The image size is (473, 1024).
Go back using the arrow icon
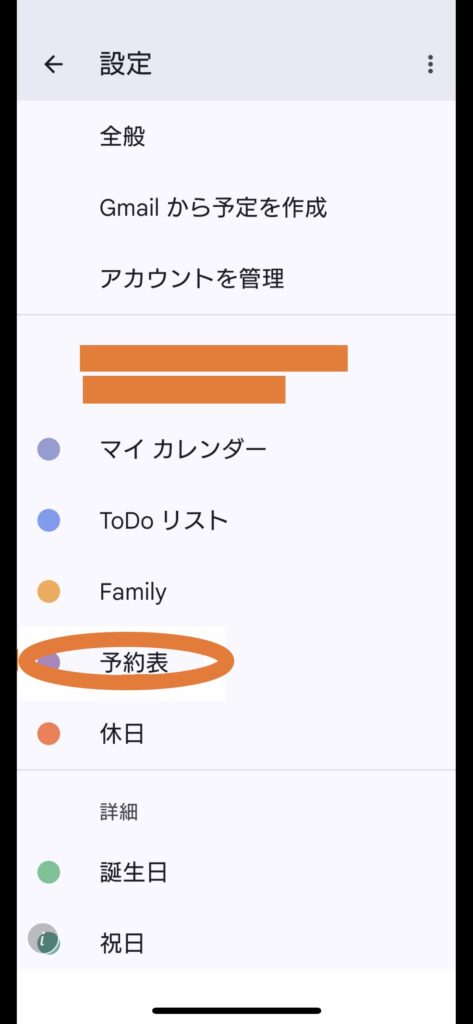pyautogui.click(x=53, y=64)
